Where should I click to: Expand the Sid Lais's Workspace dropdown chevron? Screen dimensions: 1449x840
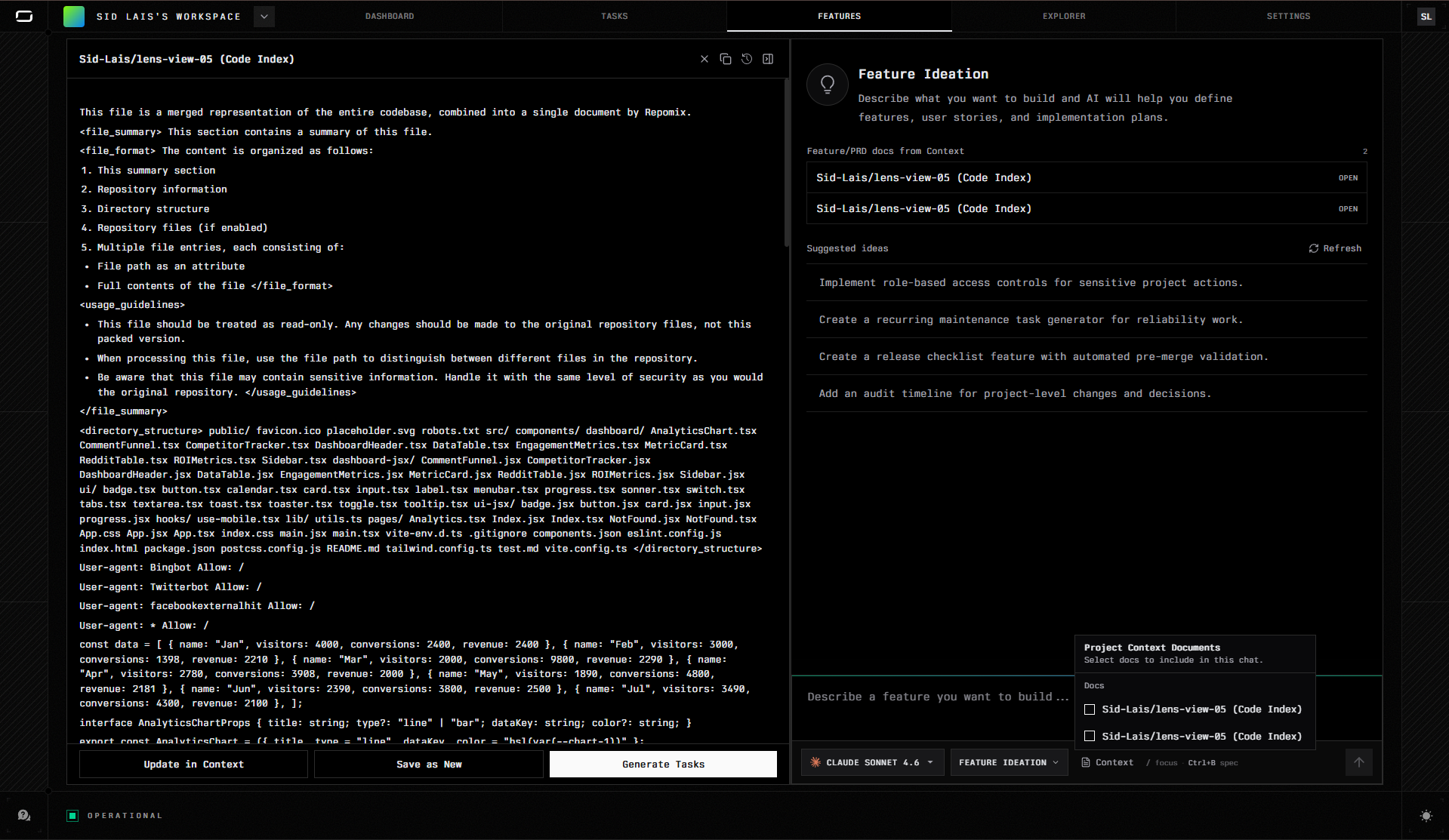tap(264, 16)
